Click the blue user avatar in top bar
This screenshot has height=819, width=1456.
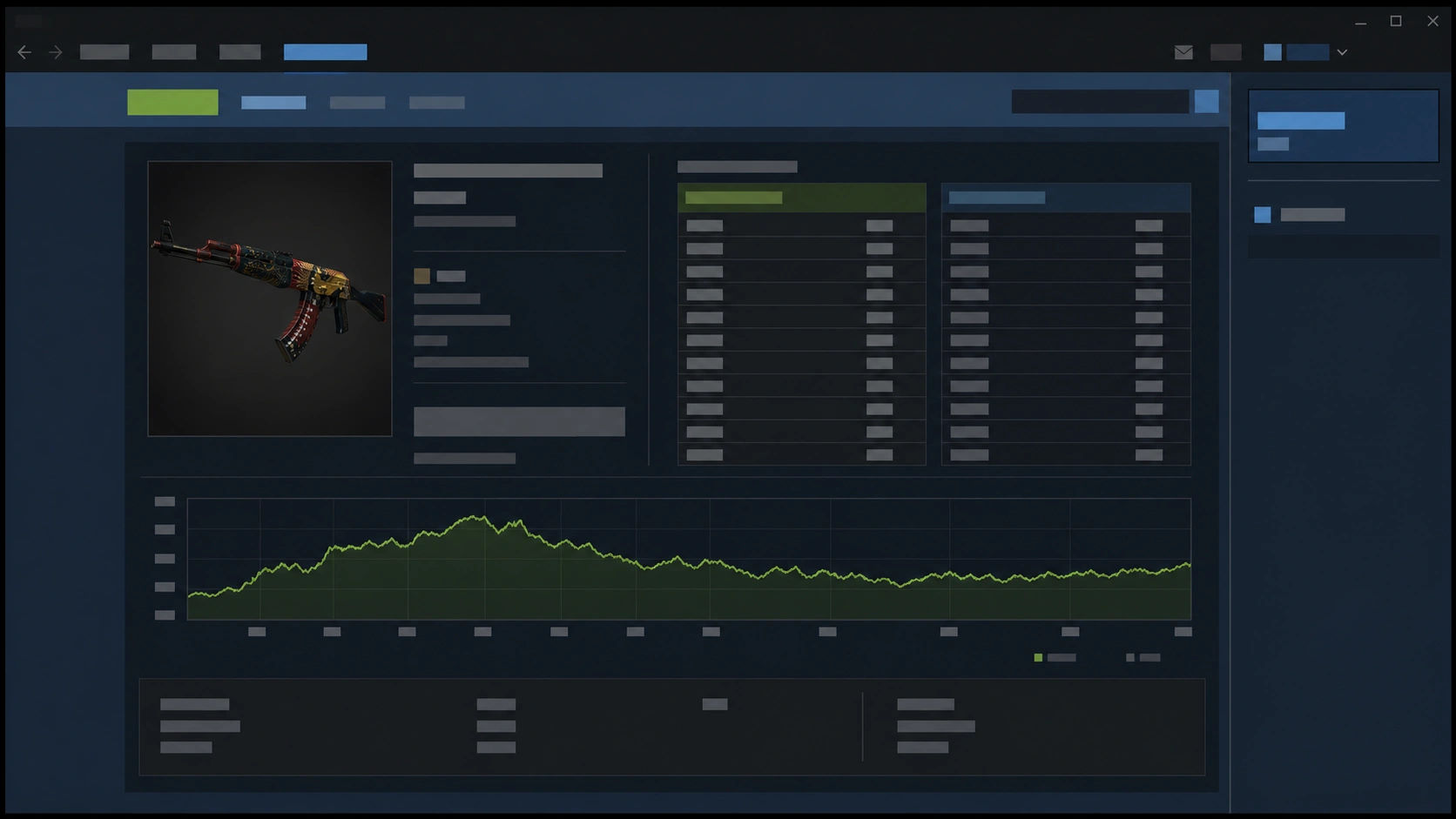point(1272,52)
